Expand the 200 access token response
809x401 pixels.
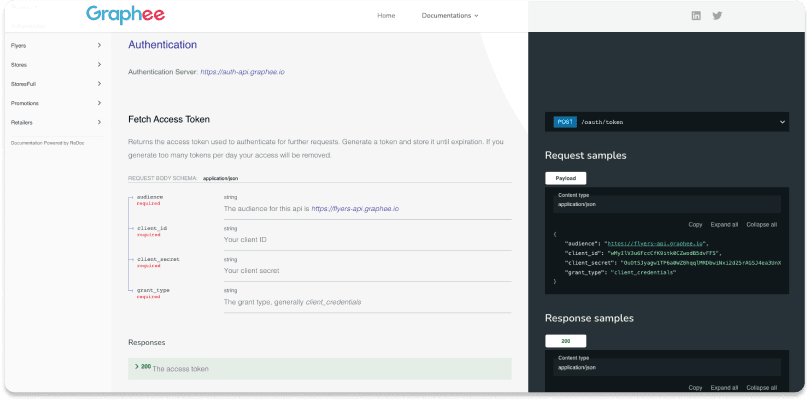(319, 368)
